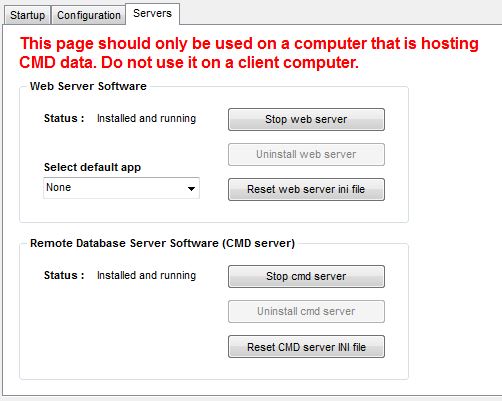The height and width of the screenshot is (401, 502).
Task: Switch to the Startup tab
Action: [x=27, y=15]
